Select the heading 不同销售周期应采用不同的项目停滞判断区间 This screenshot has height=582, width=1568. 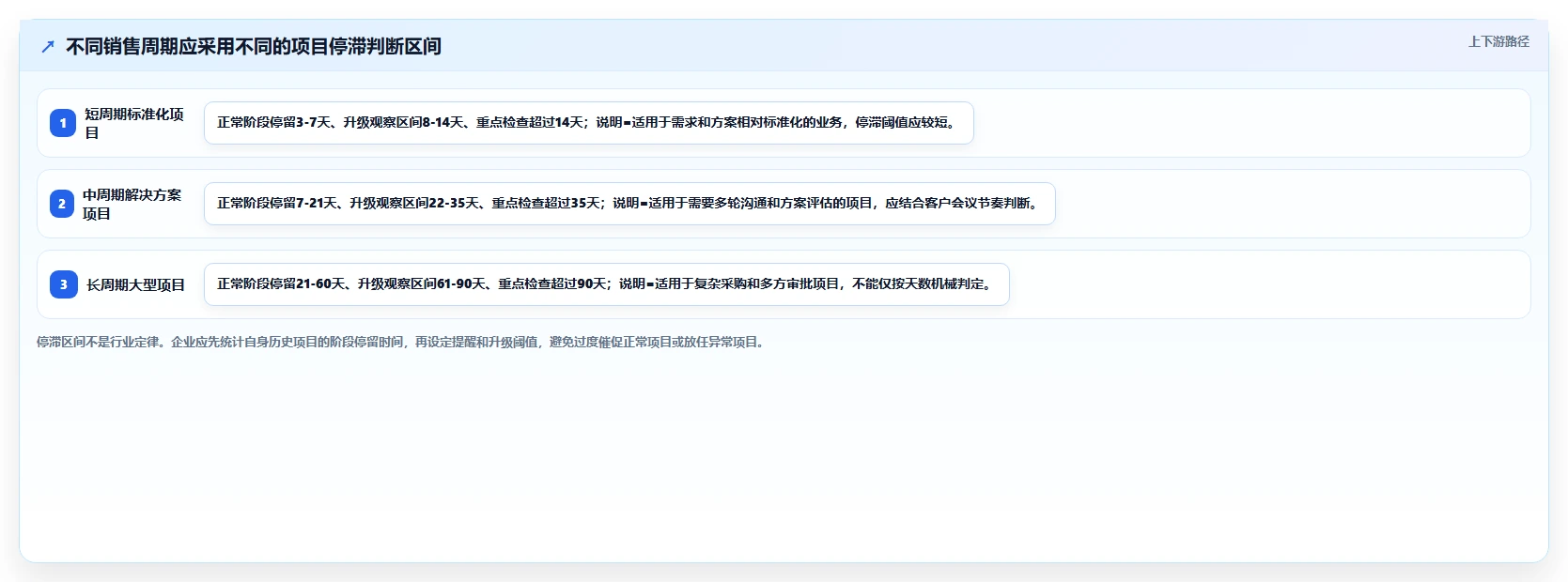(x=254, y=47)
